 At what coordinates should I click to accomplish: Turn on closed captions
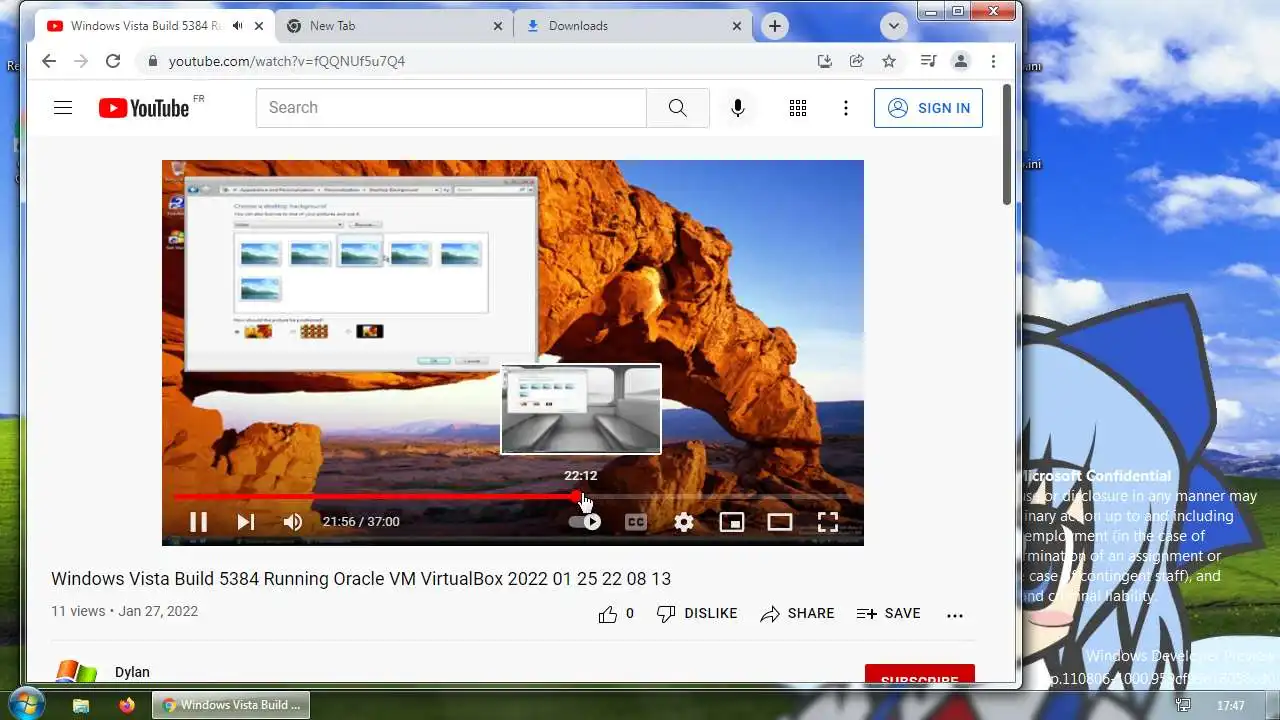tap(635, 521)
